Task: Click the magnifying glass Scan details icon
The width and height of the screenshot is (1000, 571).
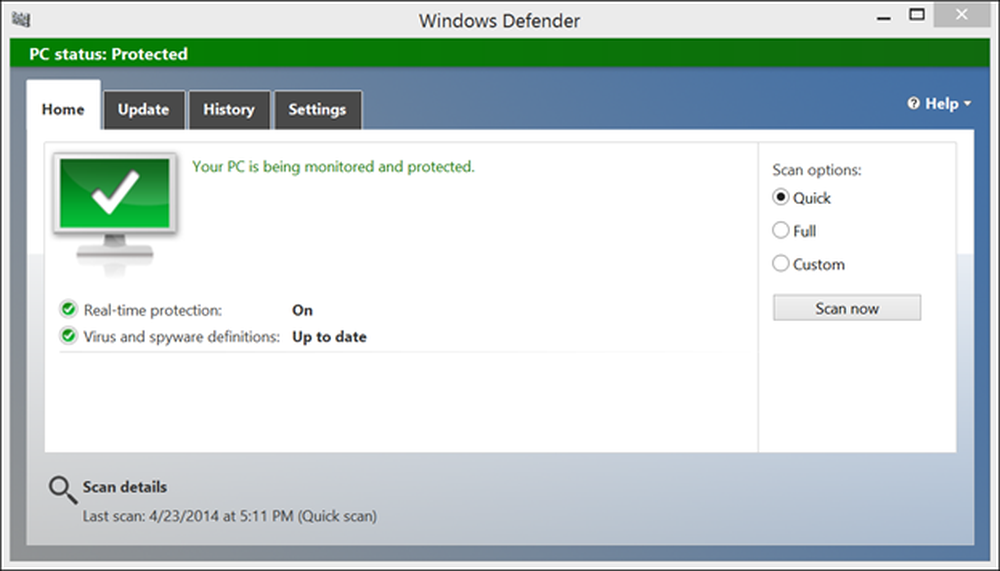Action: pos(62,490)
